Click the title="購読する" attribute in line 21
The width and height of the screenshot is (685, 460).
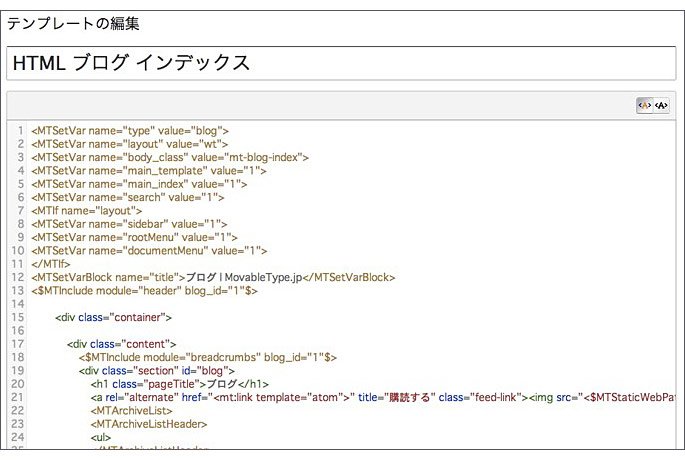point(397,397)
